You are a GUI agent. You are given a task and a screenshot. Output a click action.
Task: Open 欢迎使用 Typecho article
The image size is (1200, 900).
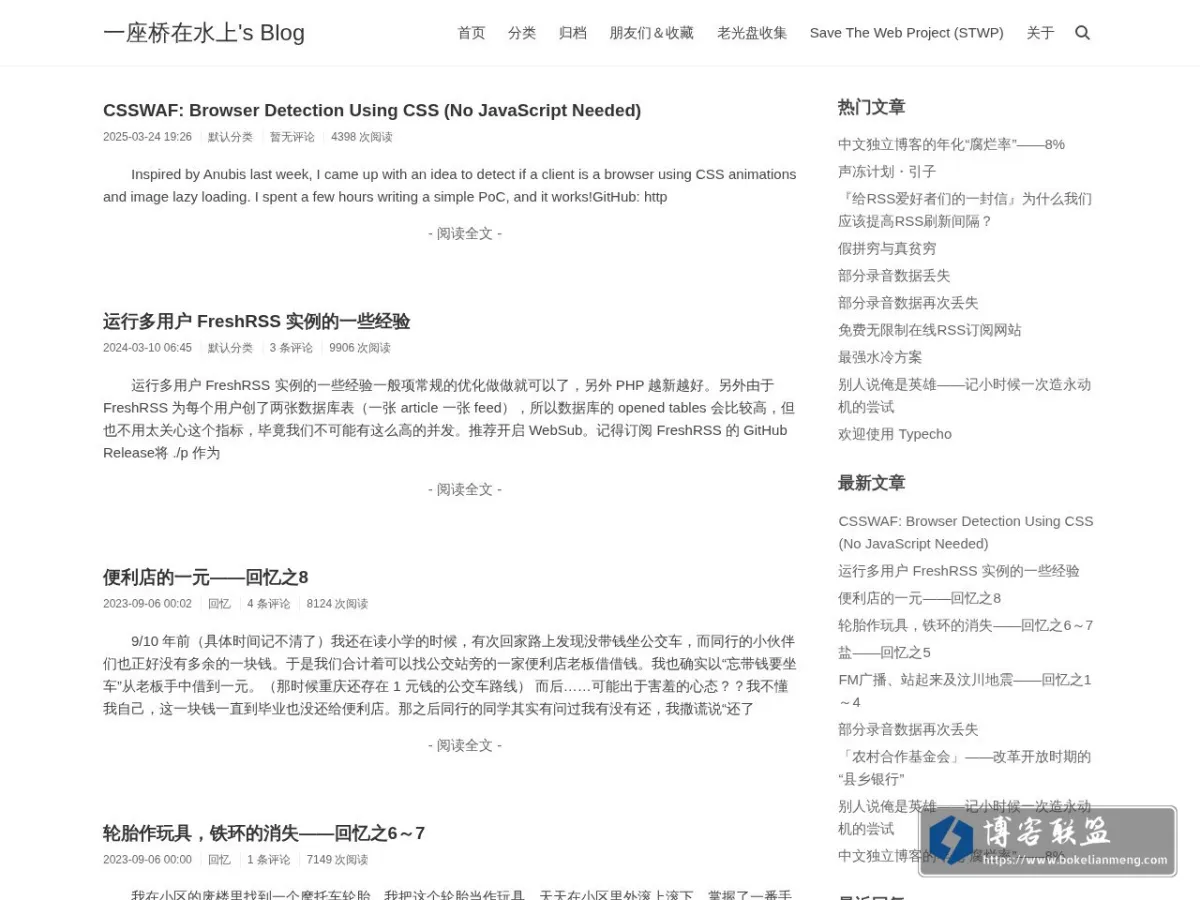pyautogui.click(x=895, y=434)
